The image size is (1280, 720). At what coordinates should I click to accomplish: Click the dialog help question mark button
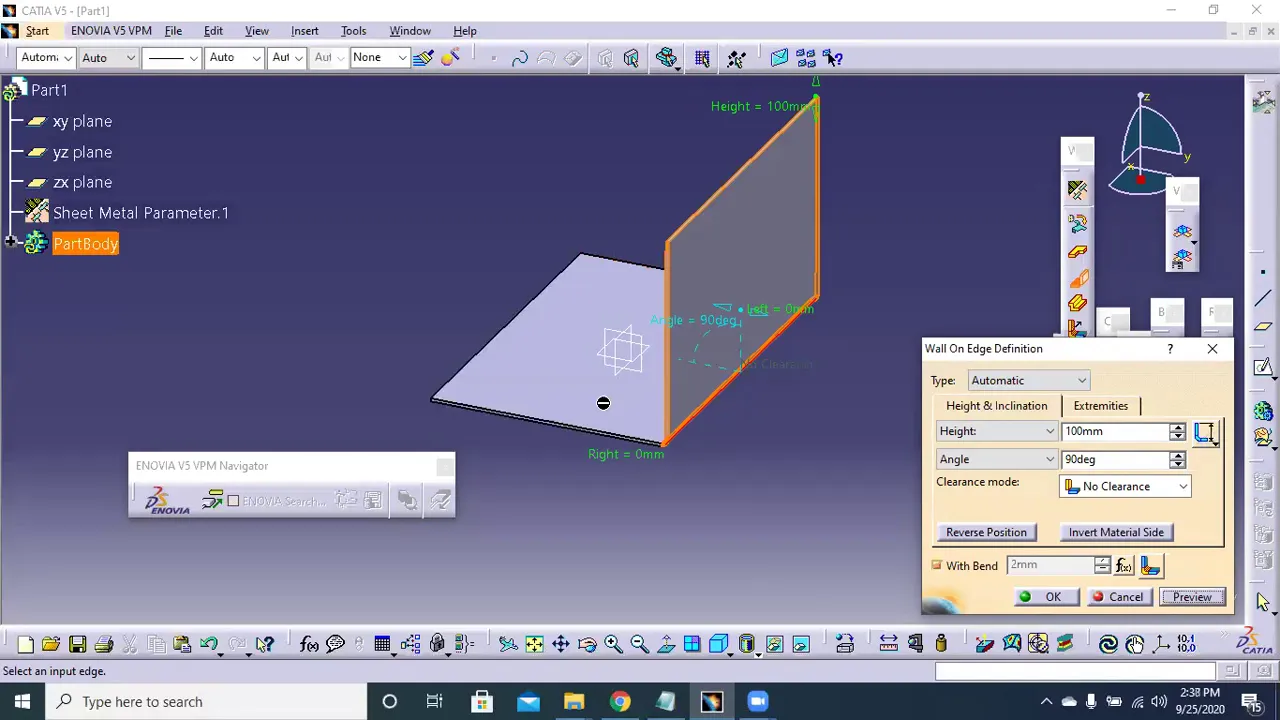pyautogui.click(x=1170, y=349)
